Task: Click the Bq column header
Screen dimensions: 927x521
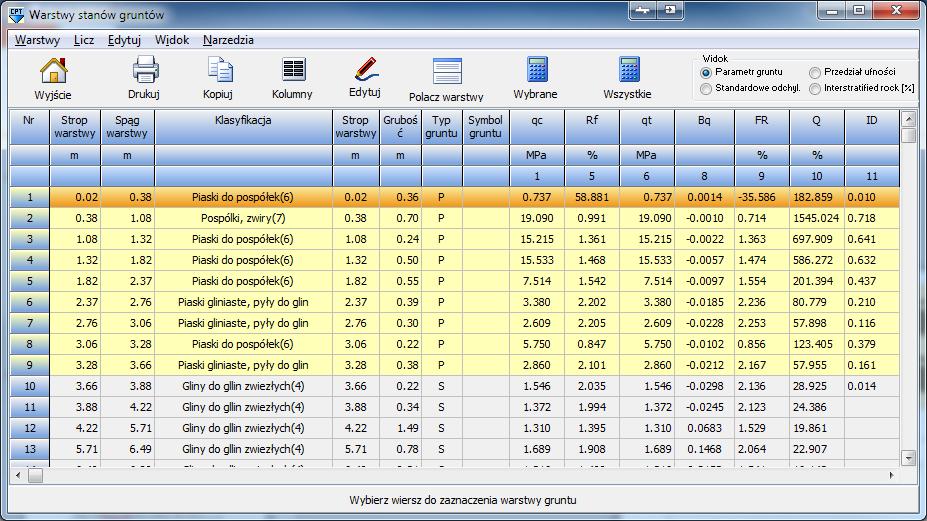Action: [704, 127]
